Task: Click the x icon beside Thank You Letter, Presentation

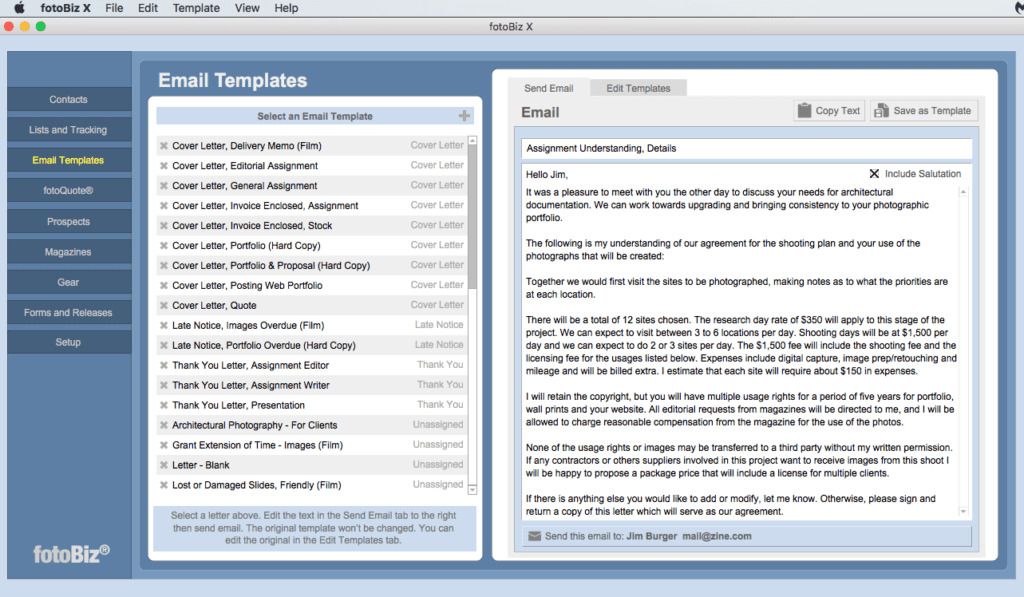Action: 164,405
